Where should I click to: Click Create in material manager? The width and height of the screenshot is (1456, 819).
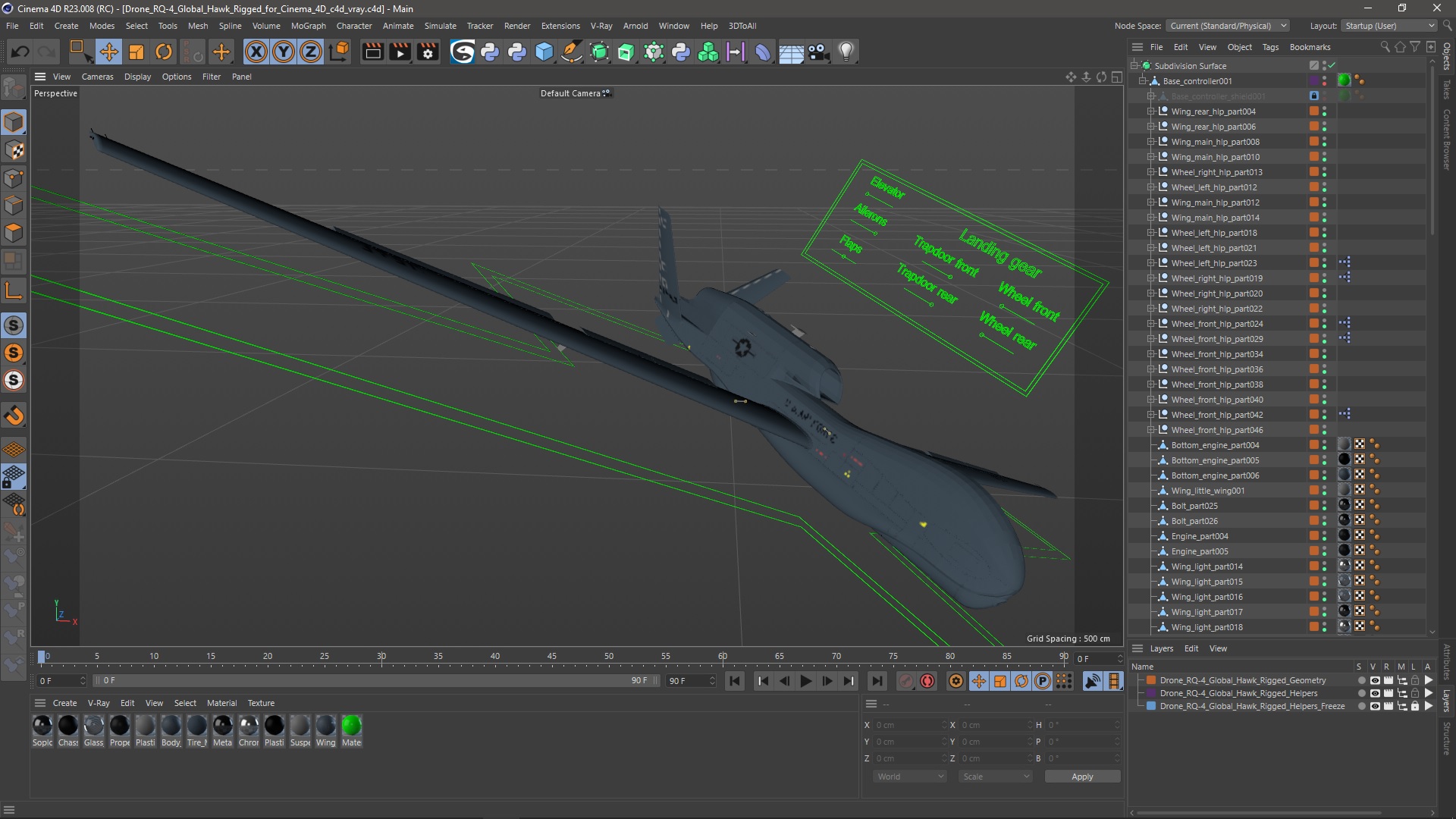(64, 703)
